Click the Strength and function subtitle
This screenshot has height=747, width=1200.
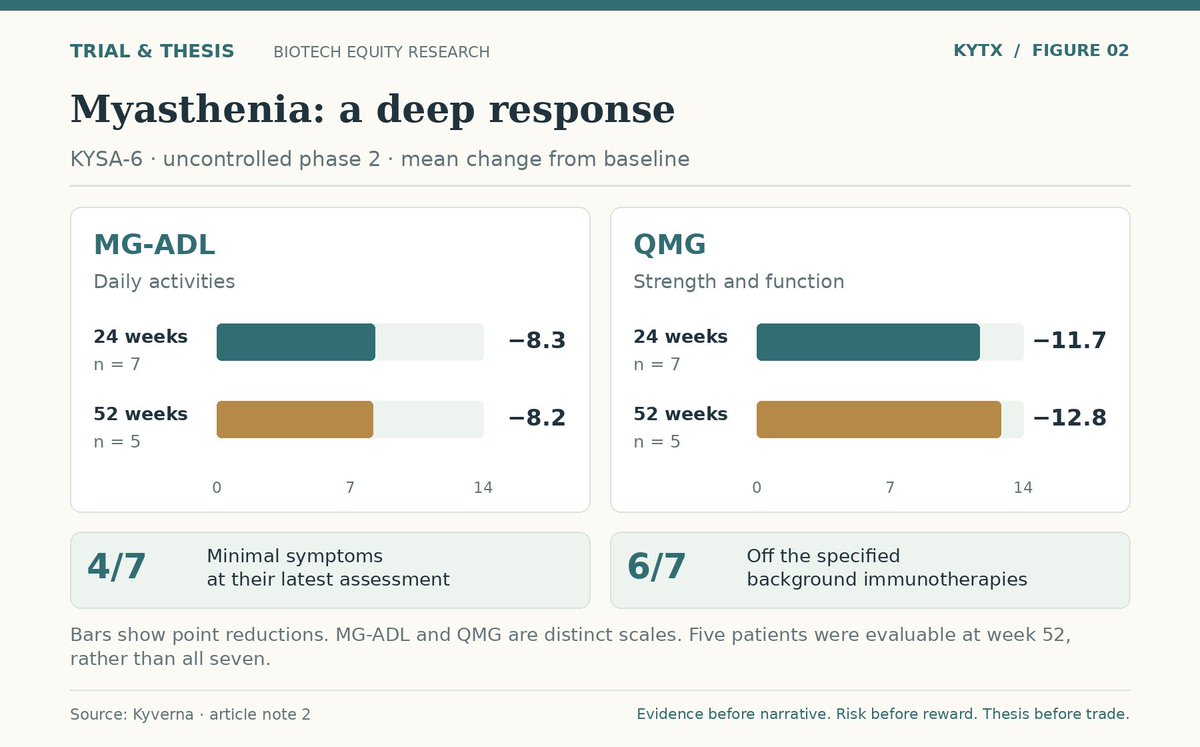(739, 282)
